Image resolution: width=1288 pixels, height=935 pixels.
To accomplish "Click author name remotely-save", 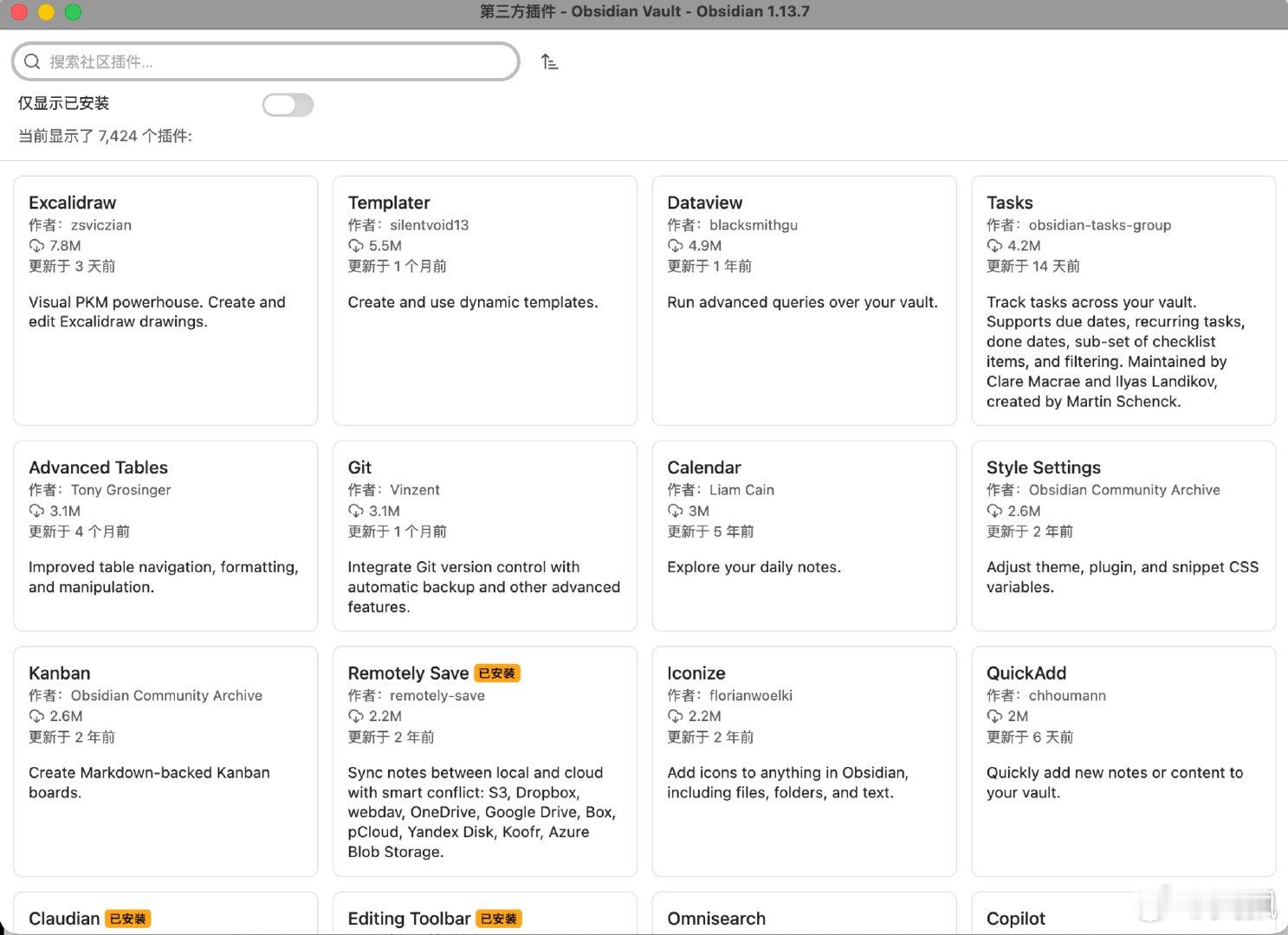I will pos(437,695).
